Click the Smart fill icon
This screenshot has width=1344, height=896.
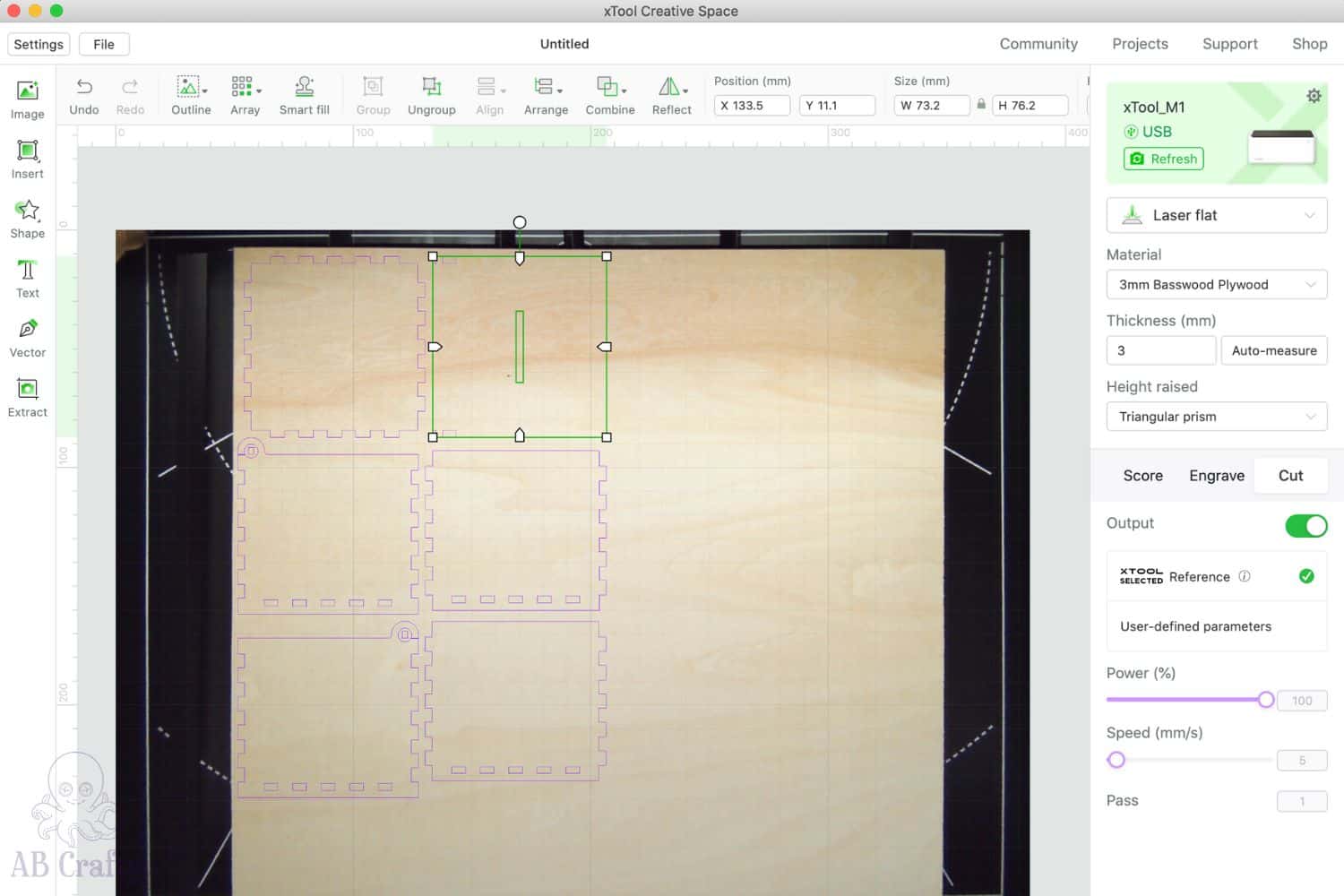304,87
